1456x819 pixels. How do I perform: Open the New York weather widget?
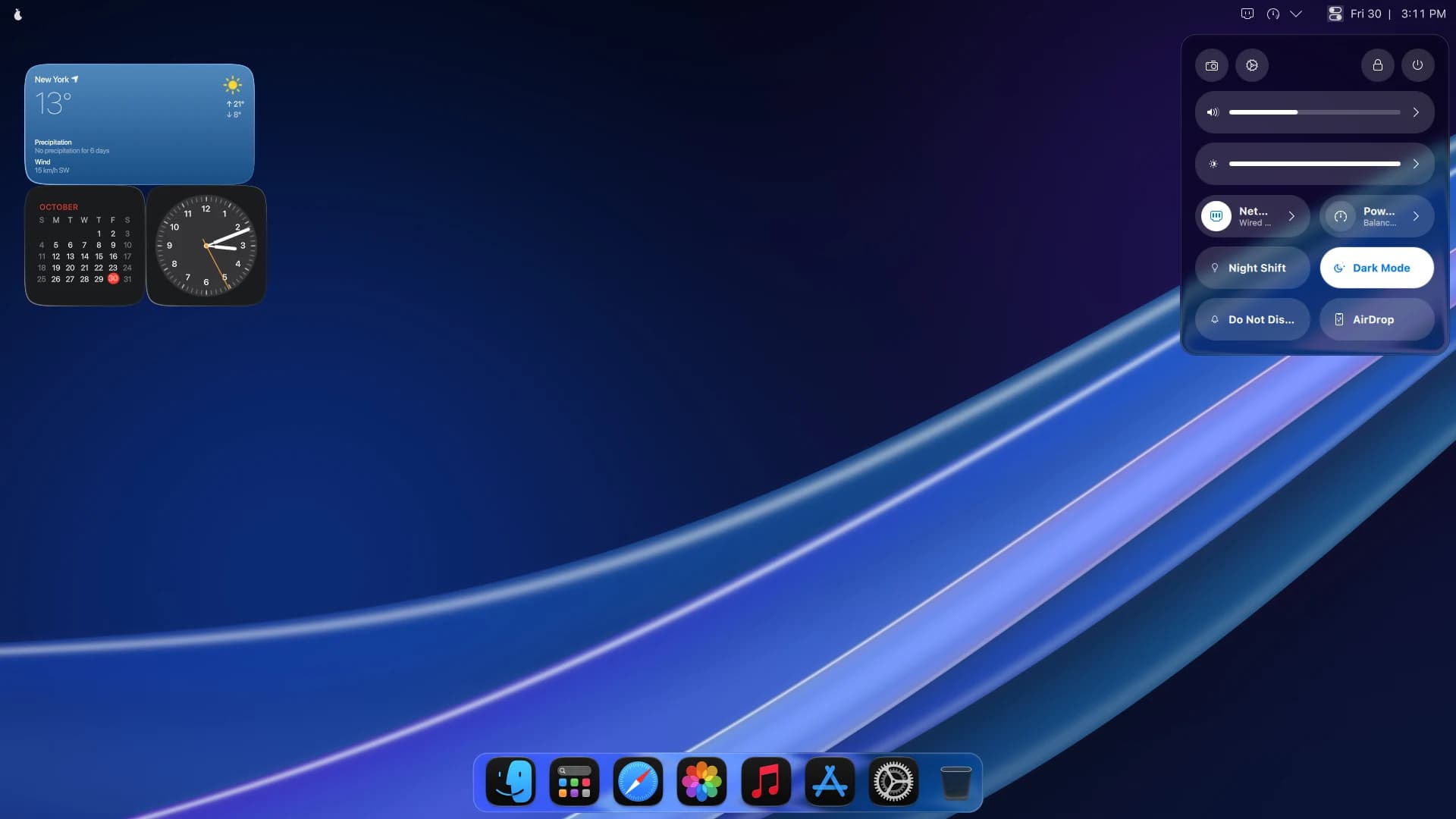[x=140, y=124]
